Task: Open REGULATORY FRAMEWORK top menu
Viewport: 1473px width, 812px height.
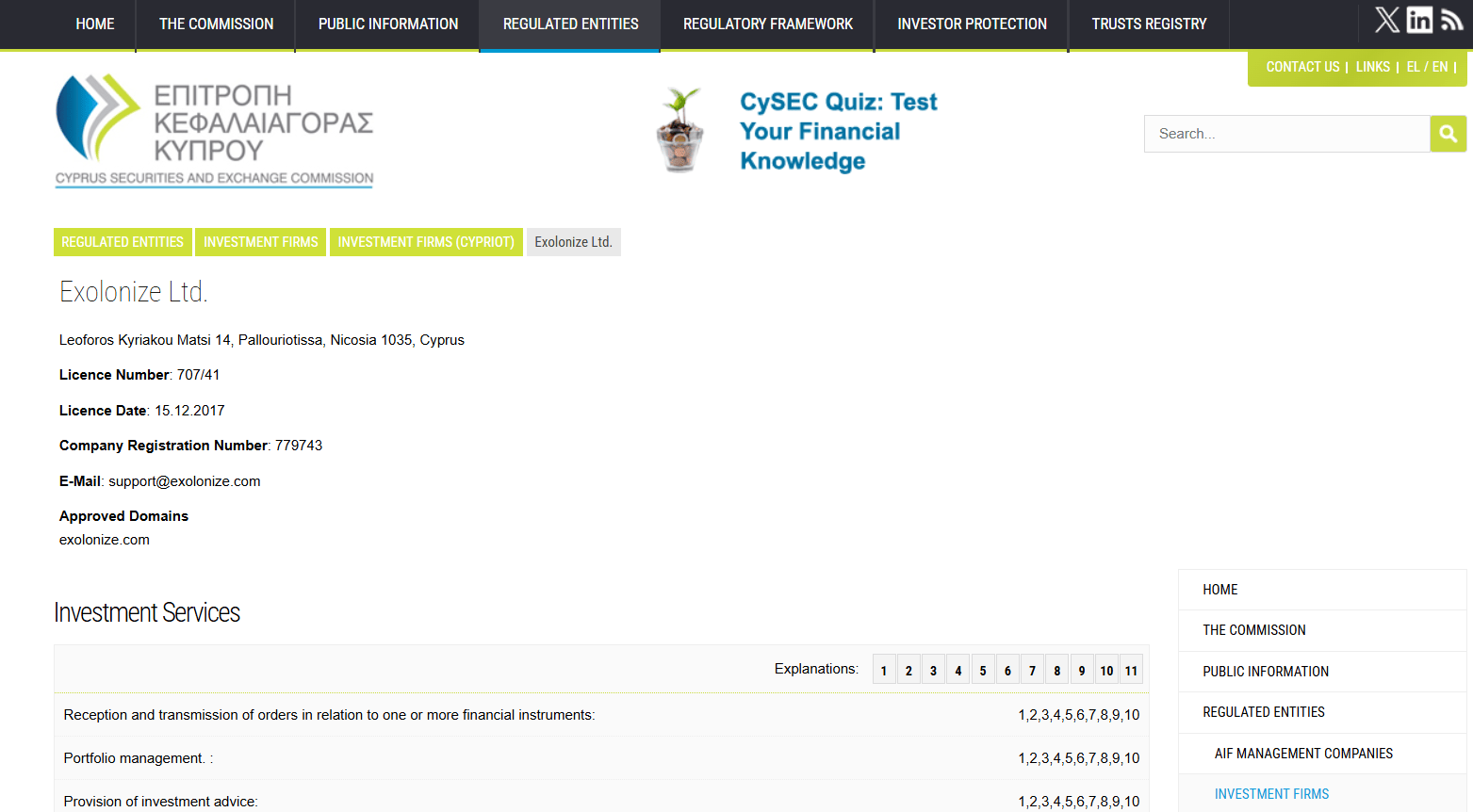Action: 768,24
